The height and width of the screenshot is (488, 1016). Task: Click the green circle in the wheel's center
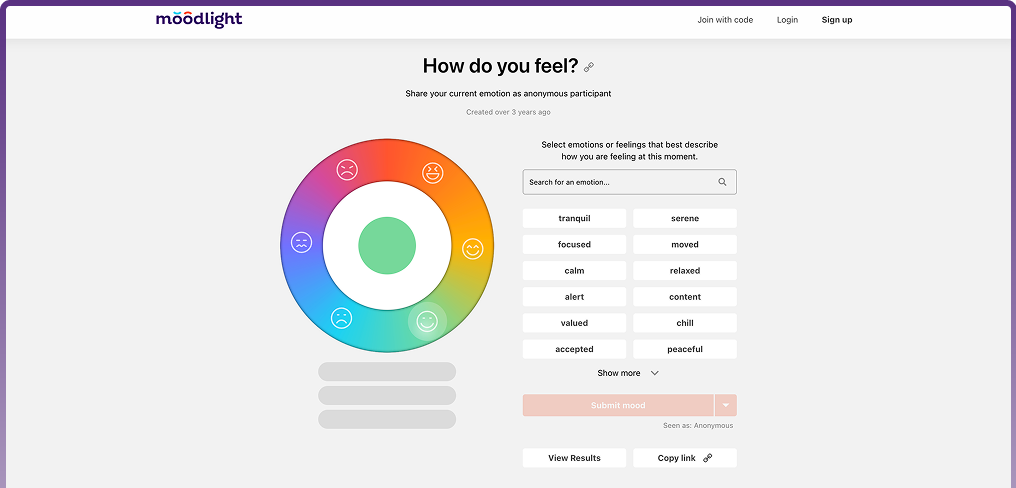coord(387,245)
